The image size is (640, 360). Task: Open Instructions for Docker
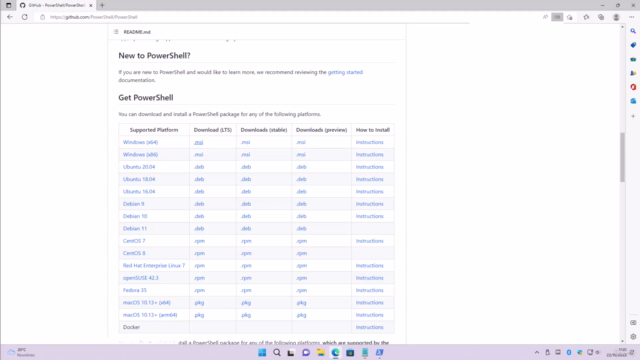pos(369,327)
